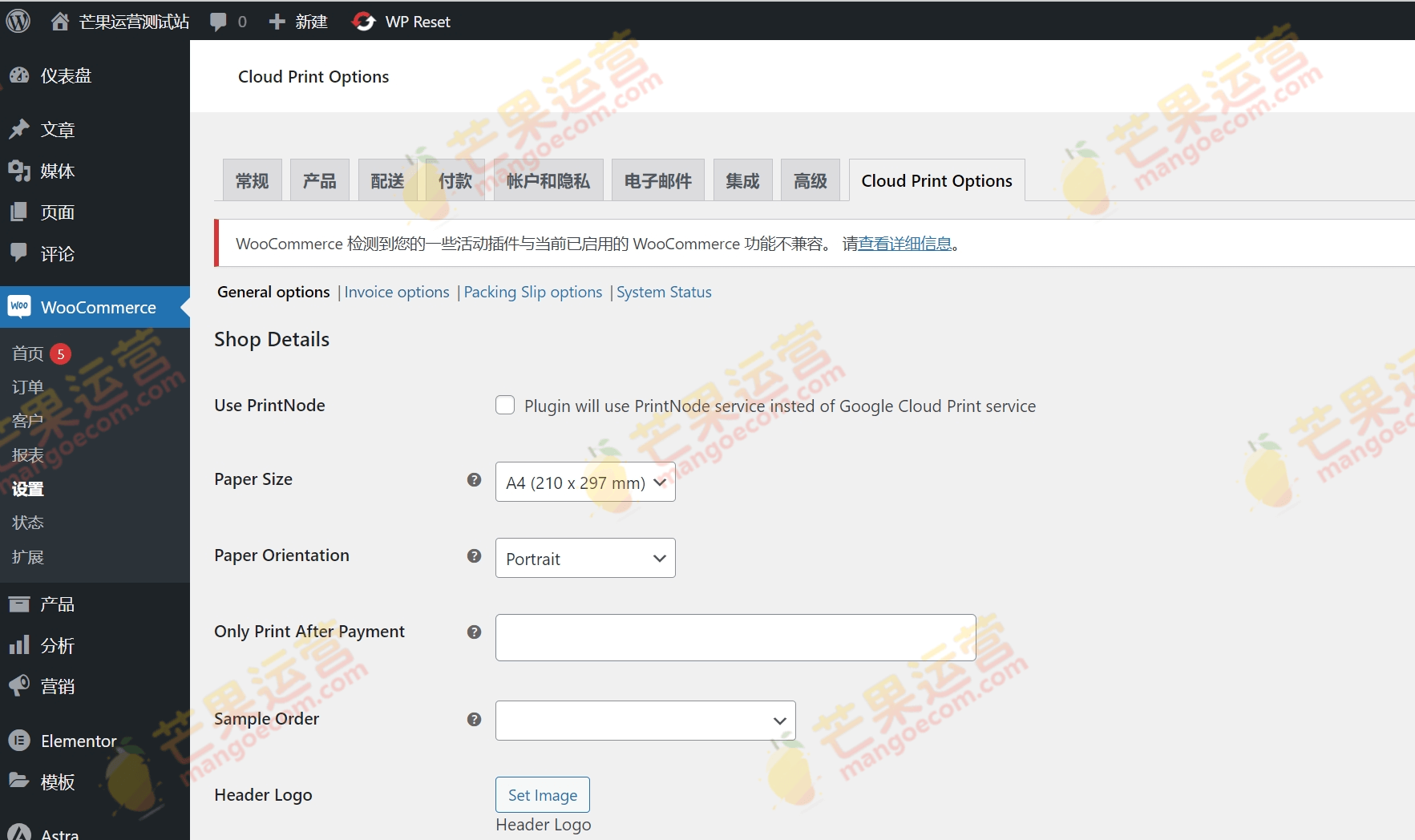The width and height of the screenshot is (1415, 840).
Task: Open the 营销 (Marketing) sidebar icon
Action: click(21, 686)
